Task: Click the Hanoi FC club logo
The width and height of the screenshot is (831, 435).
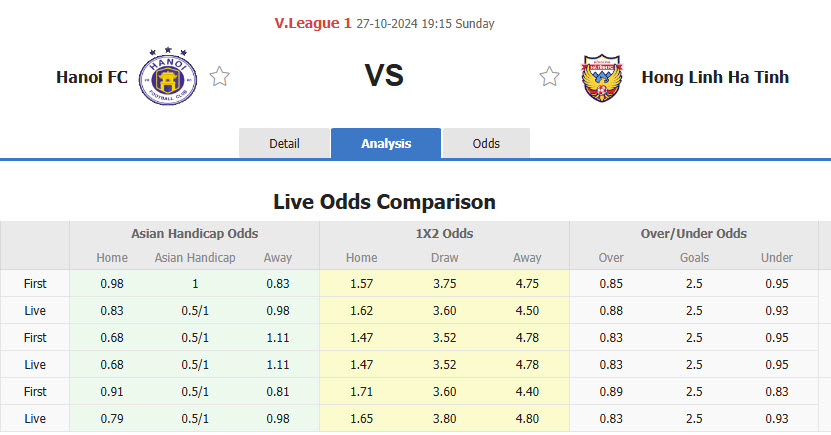Action: pyautogui.click(x=168, y=77)
